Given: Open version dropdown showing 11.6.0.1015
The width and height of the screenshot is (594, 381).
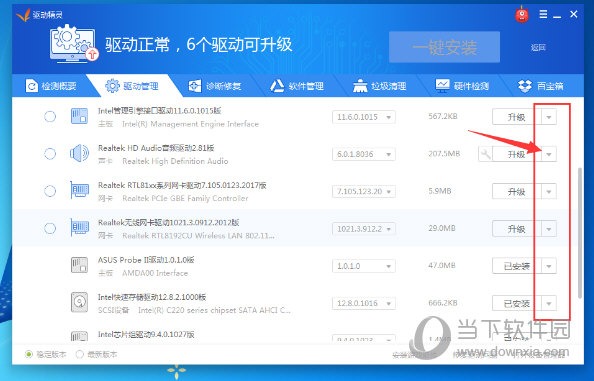Looking at the screenshot, I should [364, 117].
